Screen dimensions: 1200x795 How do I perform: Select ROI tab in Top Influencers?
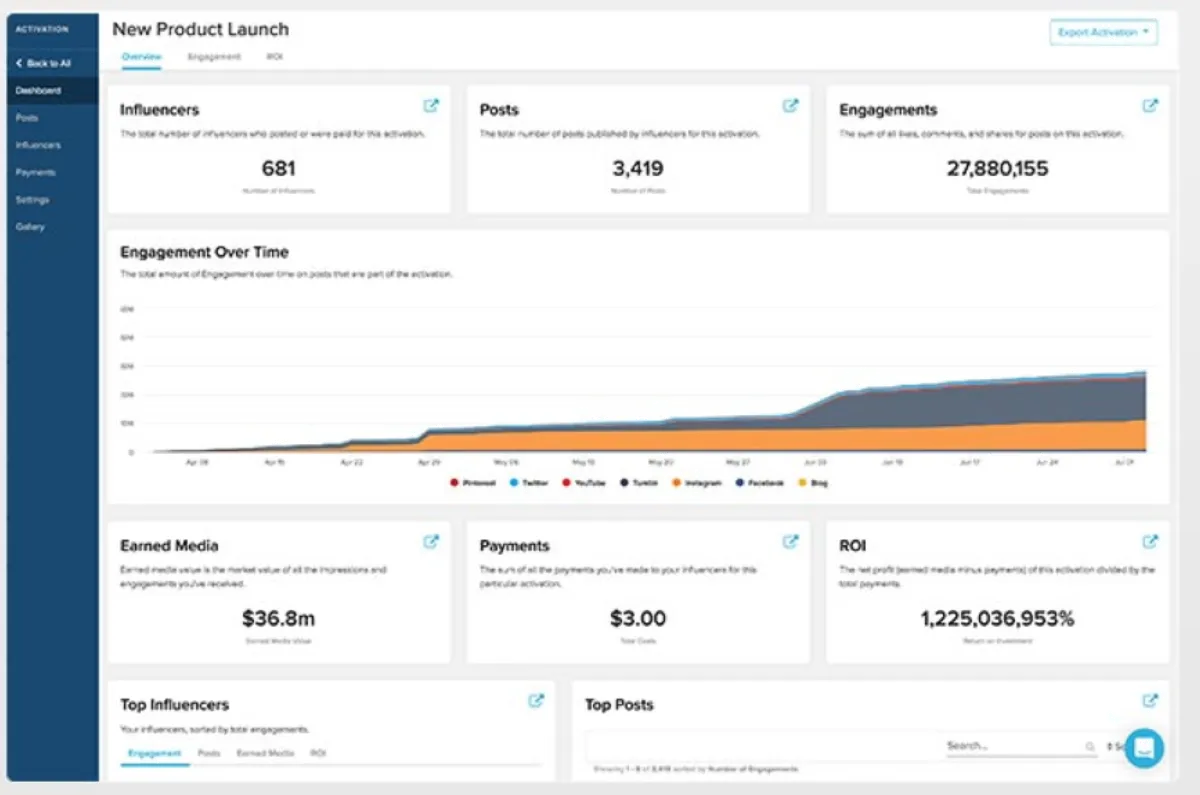[318, 753]
